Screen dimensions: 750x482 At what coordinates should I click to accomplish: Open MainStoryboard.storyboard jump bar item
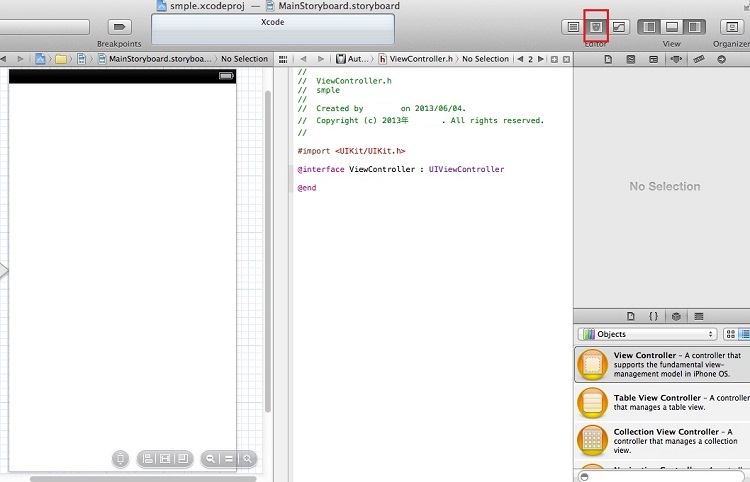[x=154, y=59]
